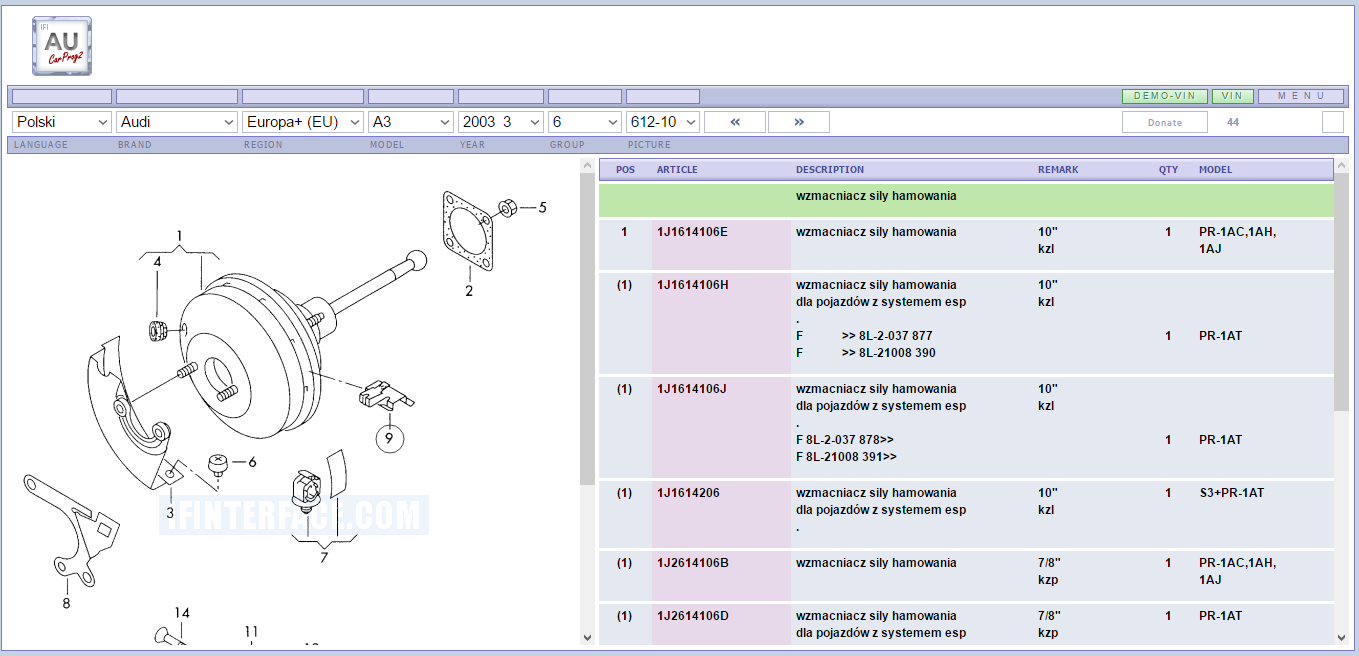The width and height of the screenshot is (1359, 656).
Task: Click the model value S3+PR-1AT
Action: (x=1231, y=493)
